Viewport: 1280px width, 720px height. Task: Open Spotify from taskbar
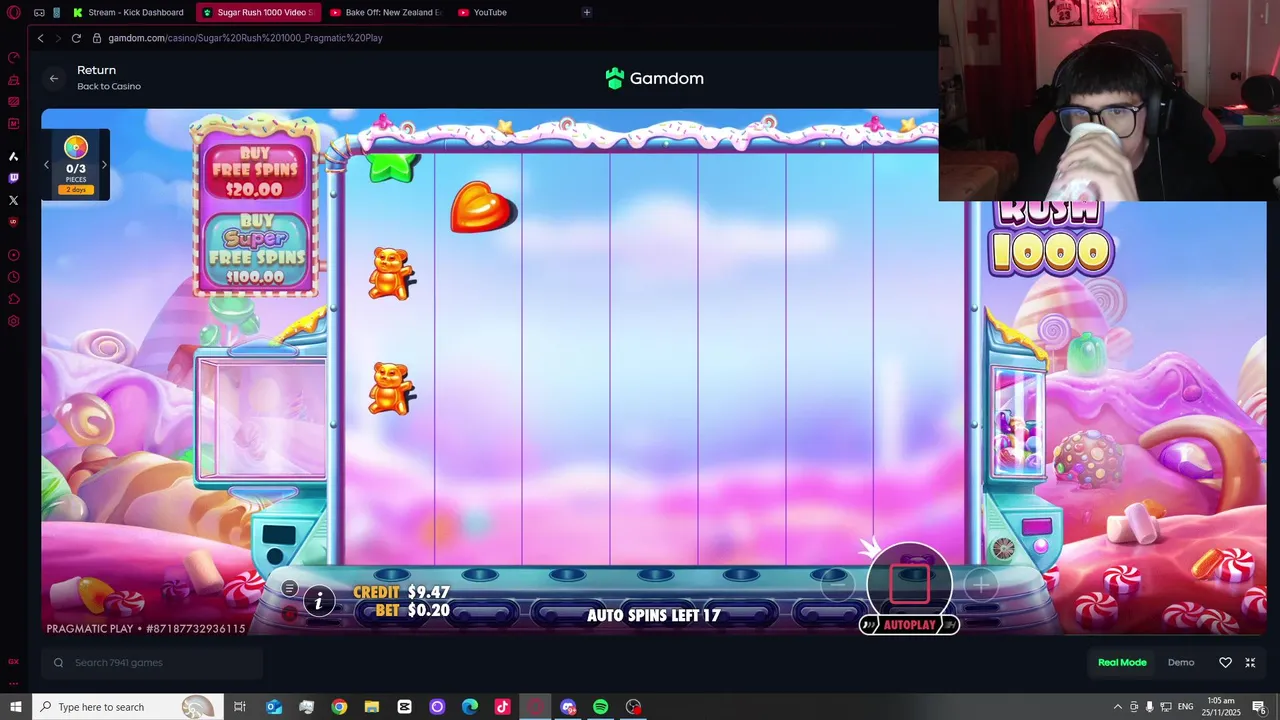(600, 707)
